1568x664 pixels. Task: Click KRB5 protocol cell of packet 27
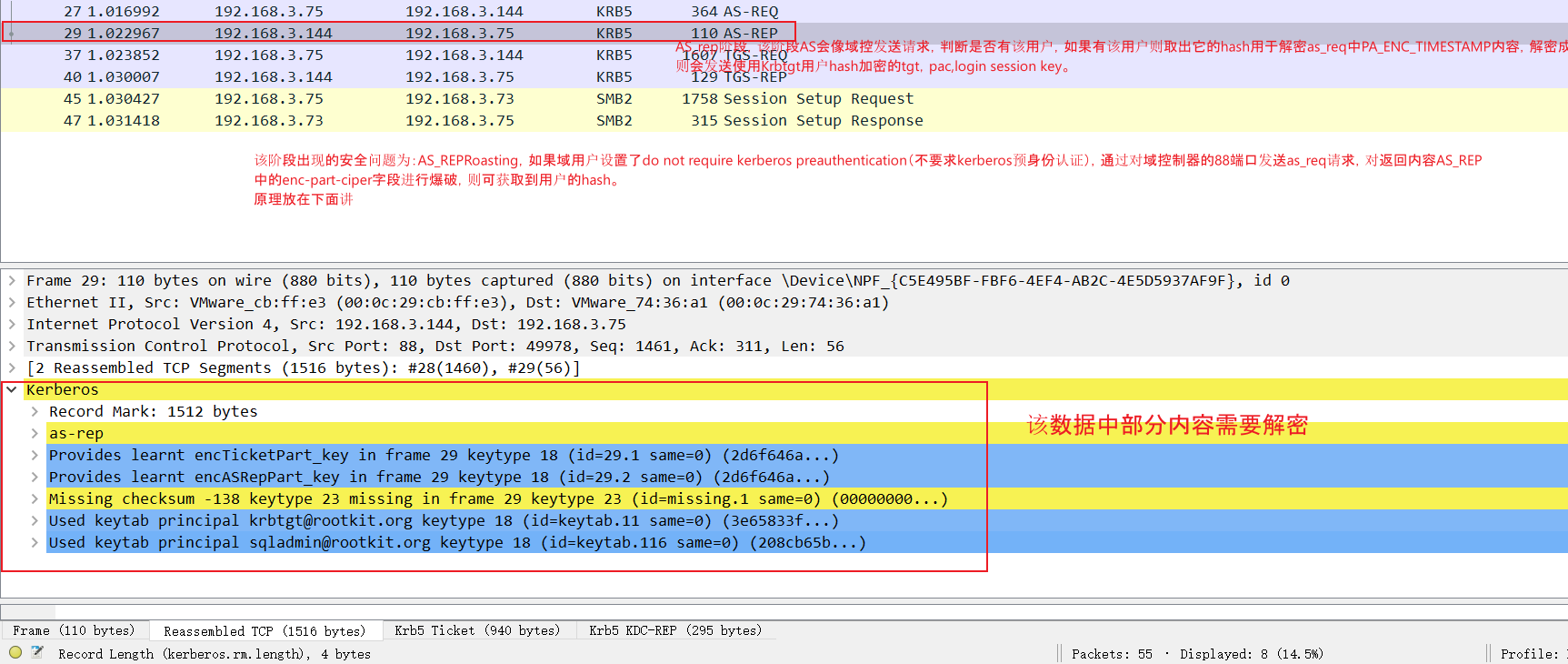614,11
